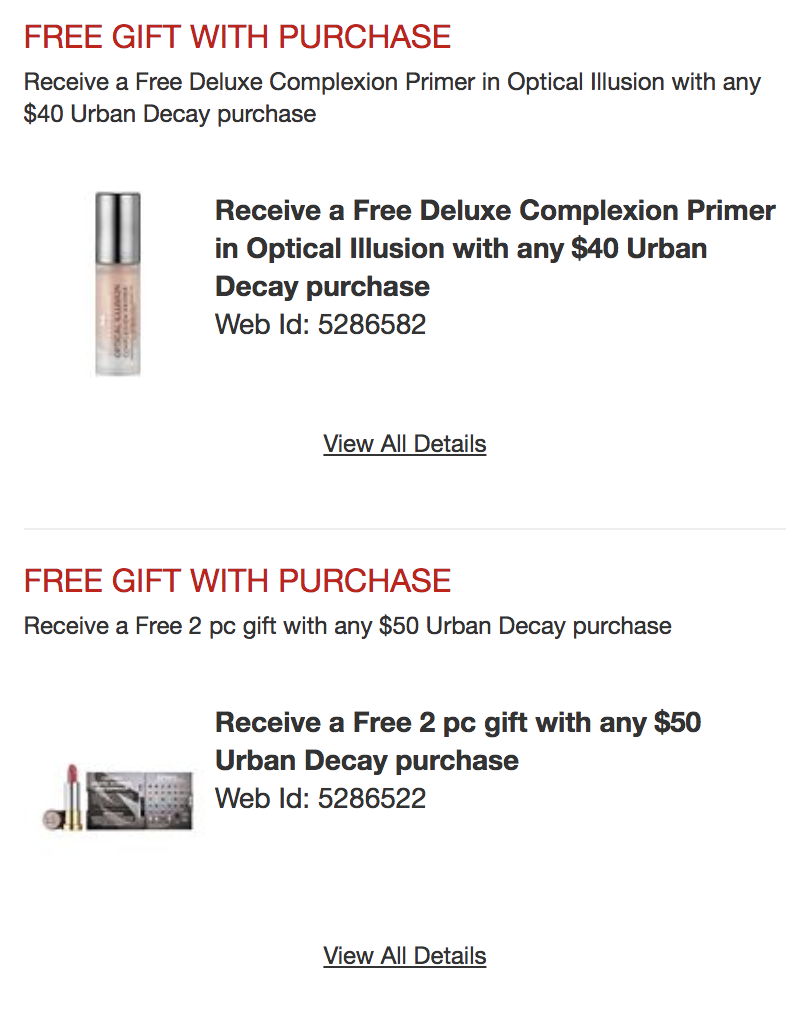Click Web Id 5286582 text
Viewport: 808px width, 1018px height.
pos(320,325)
